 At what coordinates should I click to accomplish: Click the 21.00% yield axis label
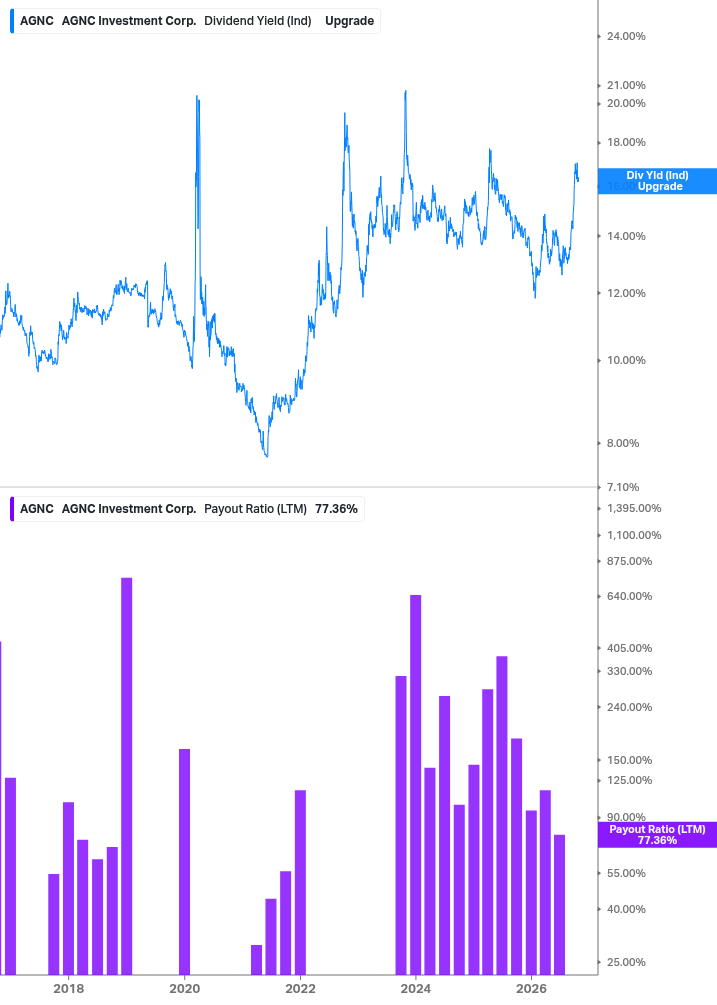pyautogui.click(x=626, y=85)
